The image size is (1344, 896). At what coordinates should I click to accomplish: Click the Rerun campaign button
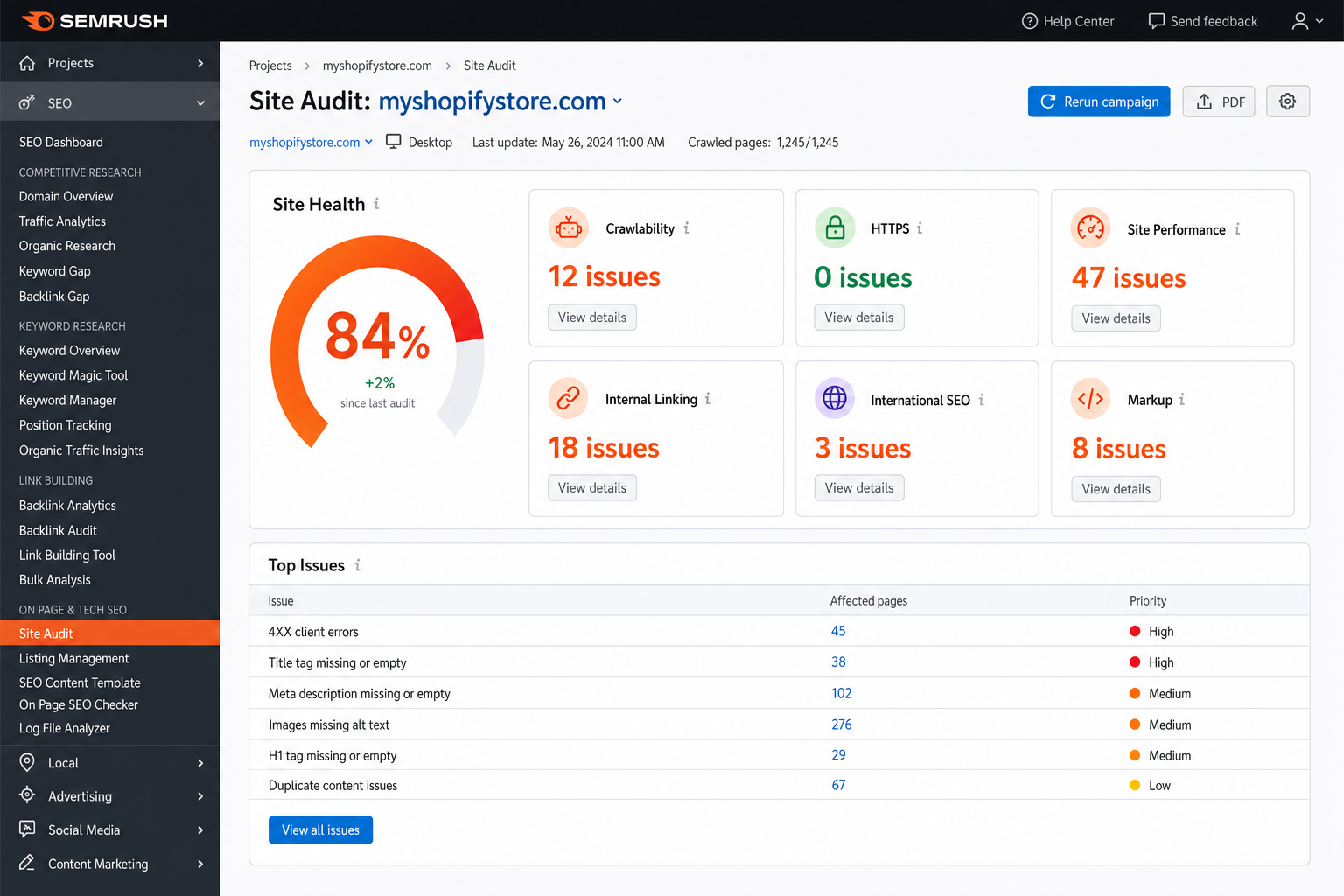coord(1099,101)
